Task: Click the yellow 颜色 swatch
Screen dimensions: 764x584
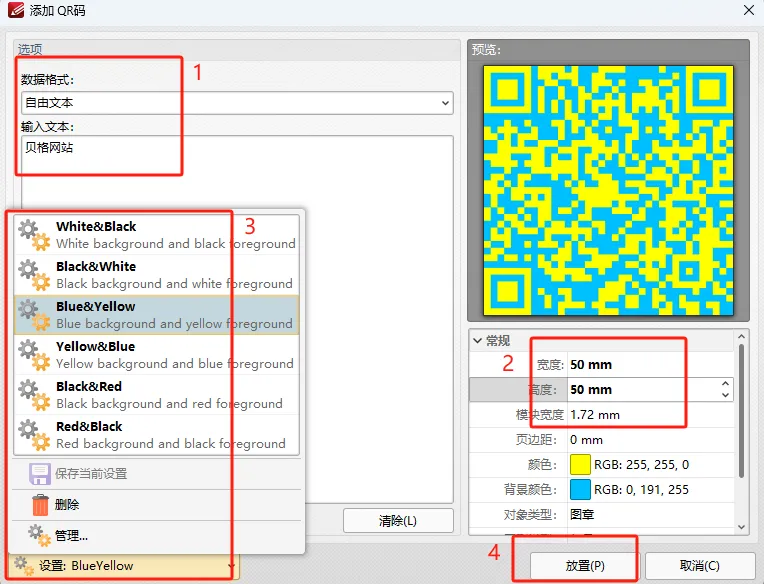Action: 580,465
